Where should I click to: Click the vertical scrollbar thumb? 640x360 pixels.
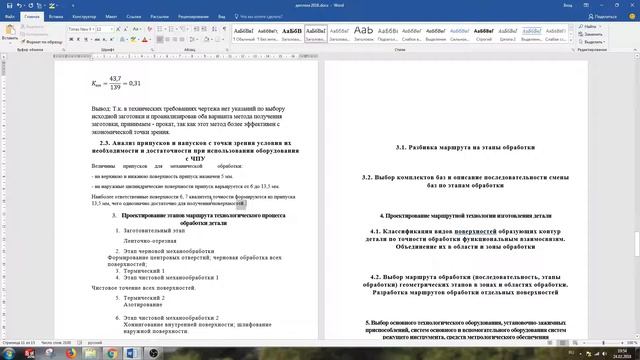(637, 244)
